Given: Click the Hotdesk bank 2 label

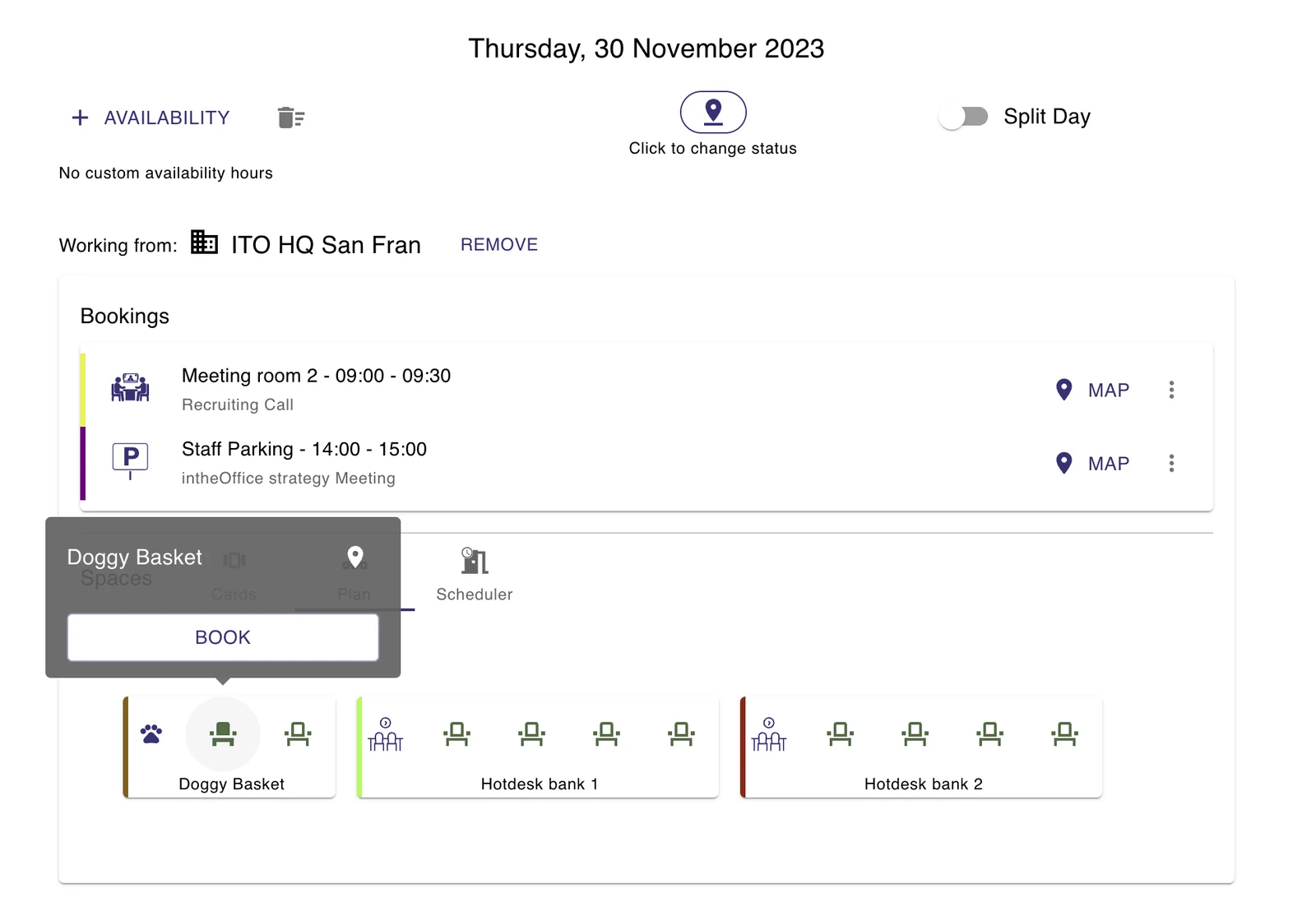Looking at the screenshot, I should pyautogui.click(x=924, y=784).
